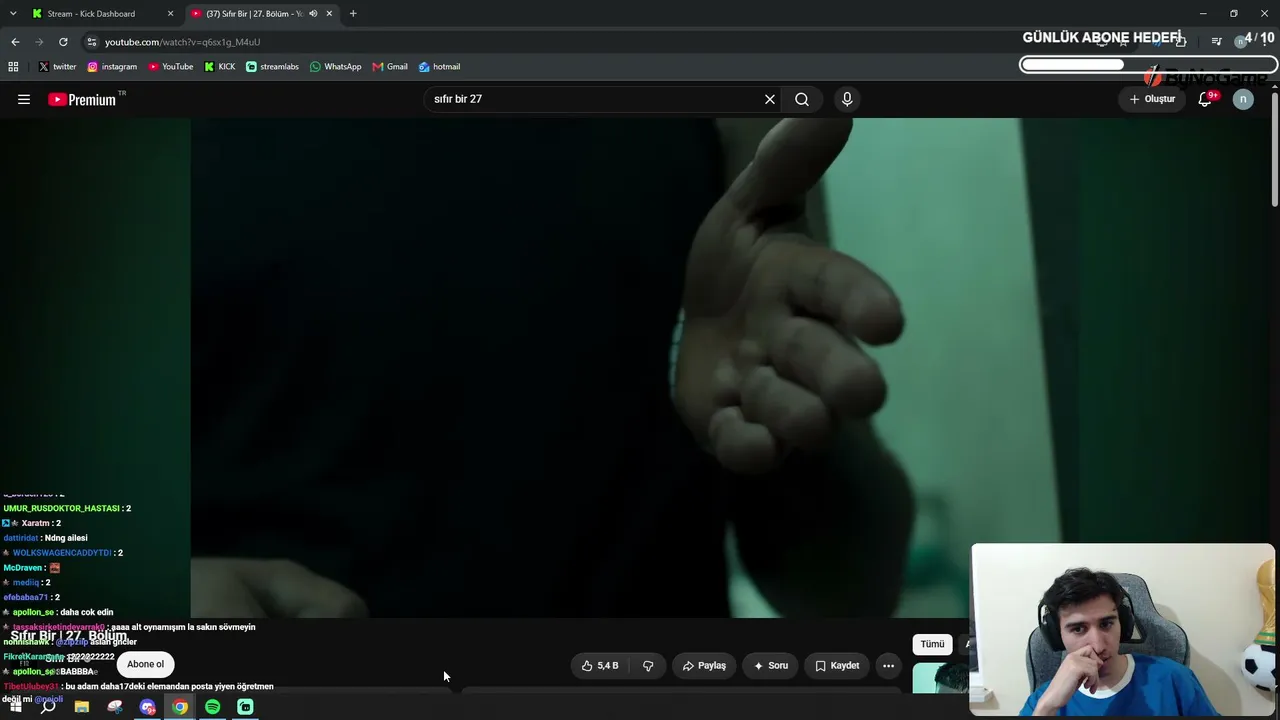Run the search with the magnifier button

click(802, 99)
